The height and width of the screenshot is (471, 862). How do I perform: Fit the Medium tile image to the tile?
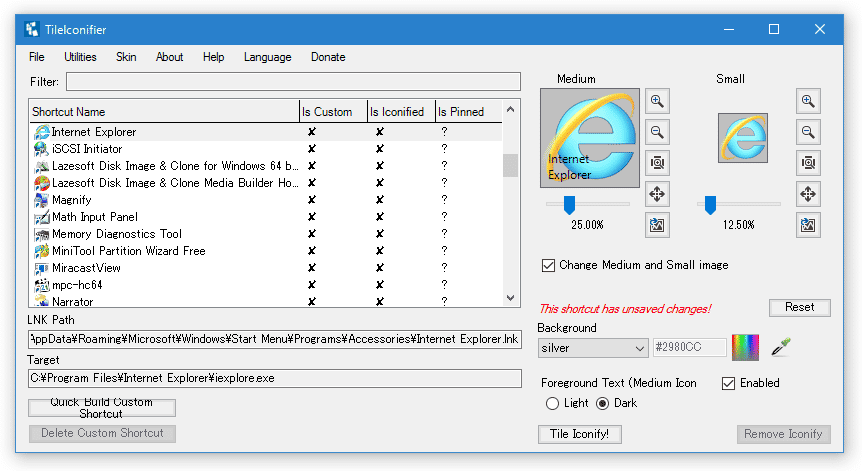pos(657,163)
